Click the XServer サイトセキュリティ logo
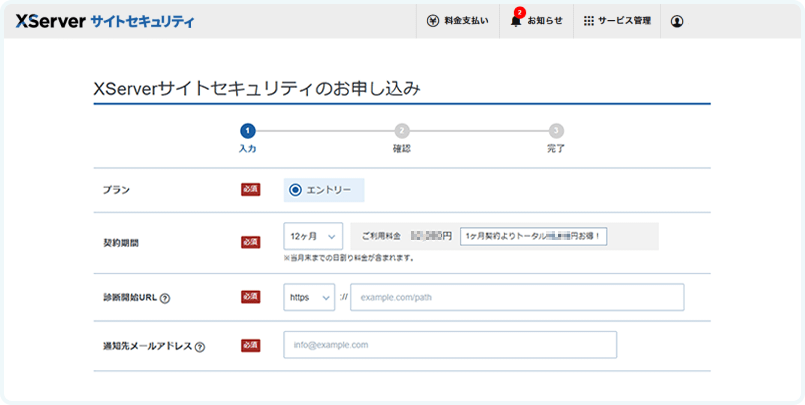 pyautogui.click(x=105, y=21)
